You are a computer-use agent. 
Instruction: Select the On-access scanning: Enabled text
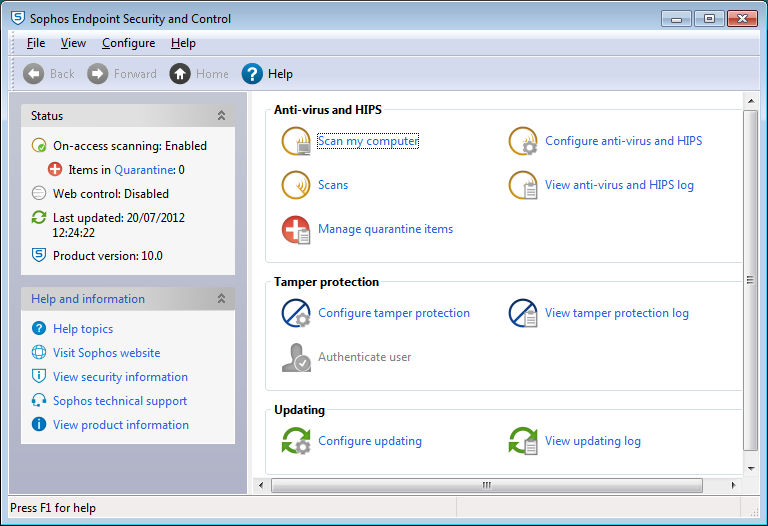click(130, 146)
